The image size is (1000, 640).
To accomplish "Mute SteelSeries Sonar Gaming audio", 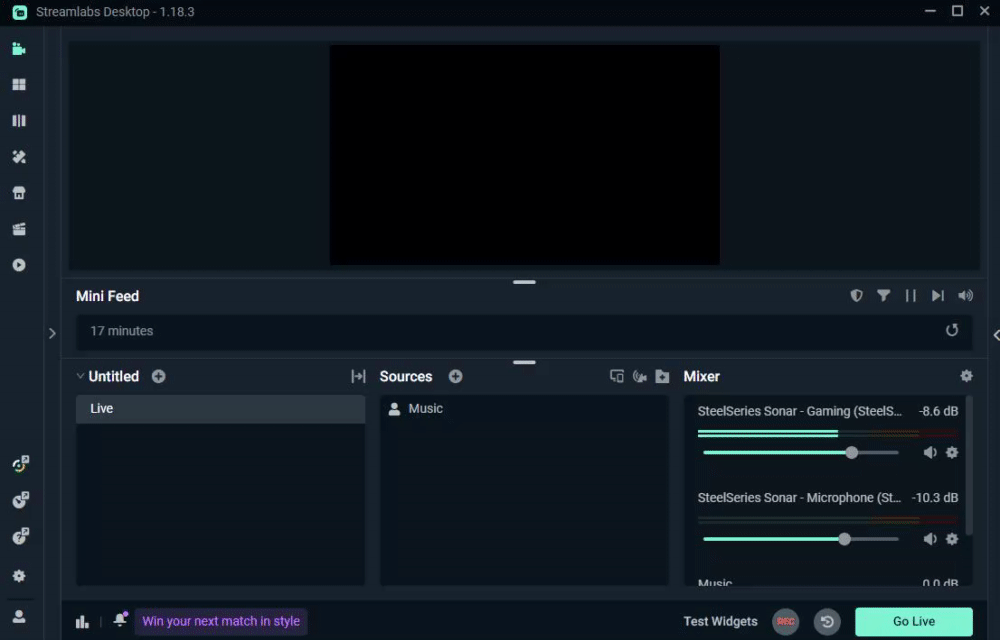I will (930, 453).
